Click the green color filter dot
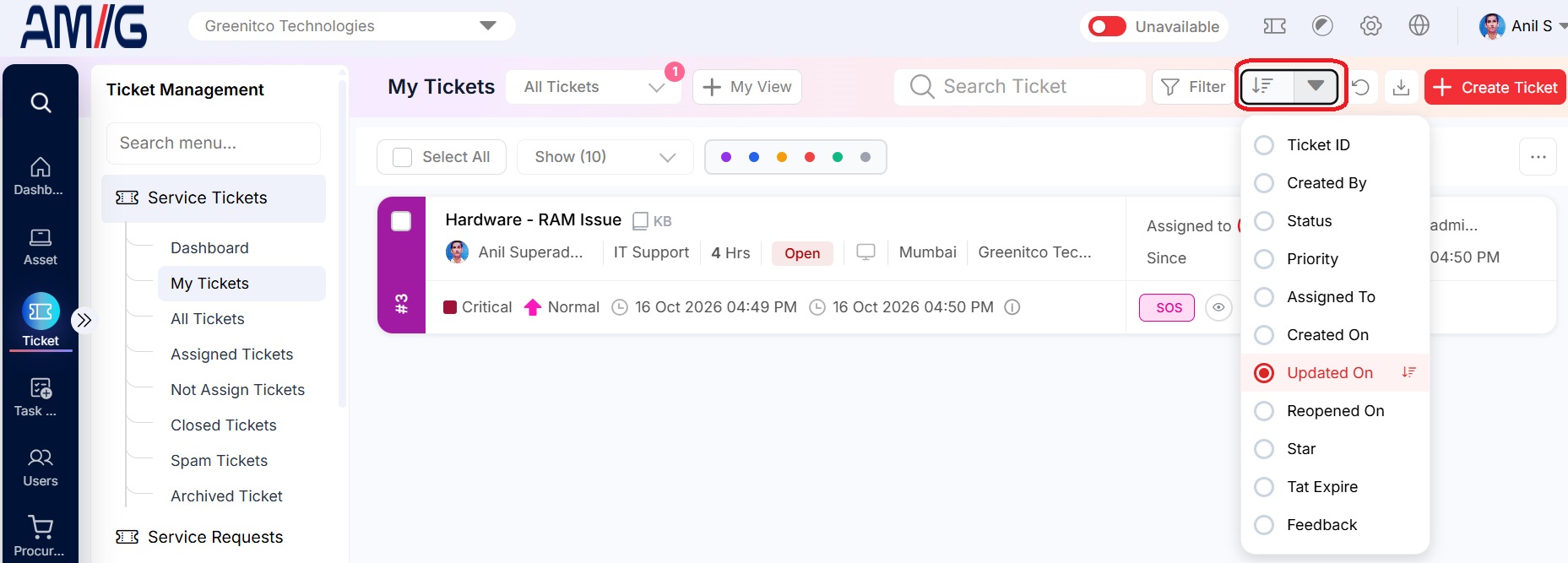 838,157
